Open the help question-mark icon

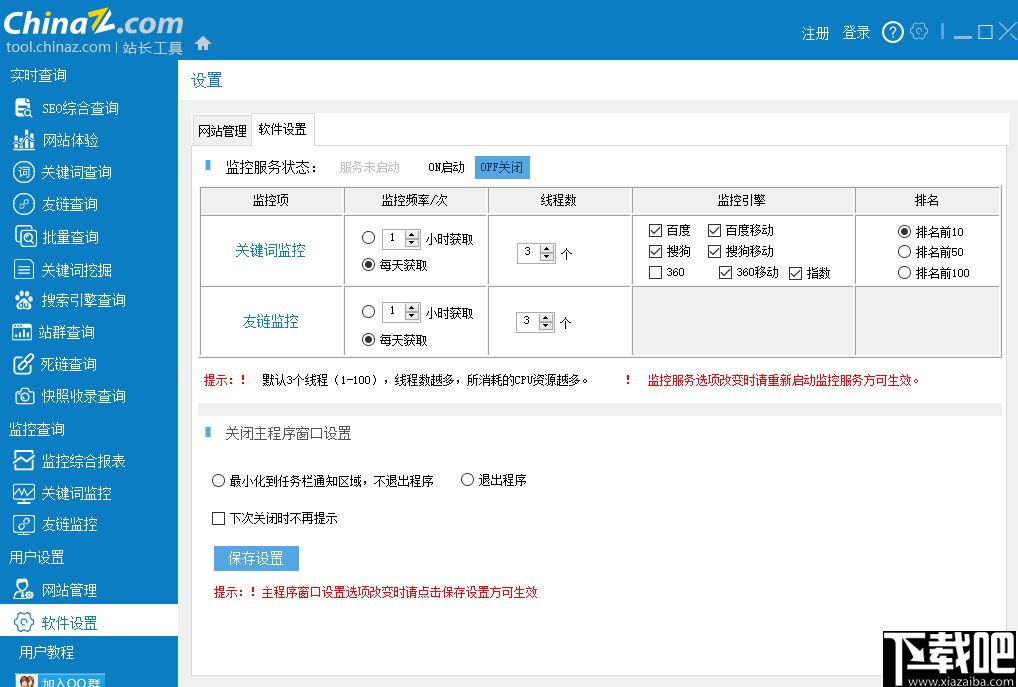(x=892, y=31)
